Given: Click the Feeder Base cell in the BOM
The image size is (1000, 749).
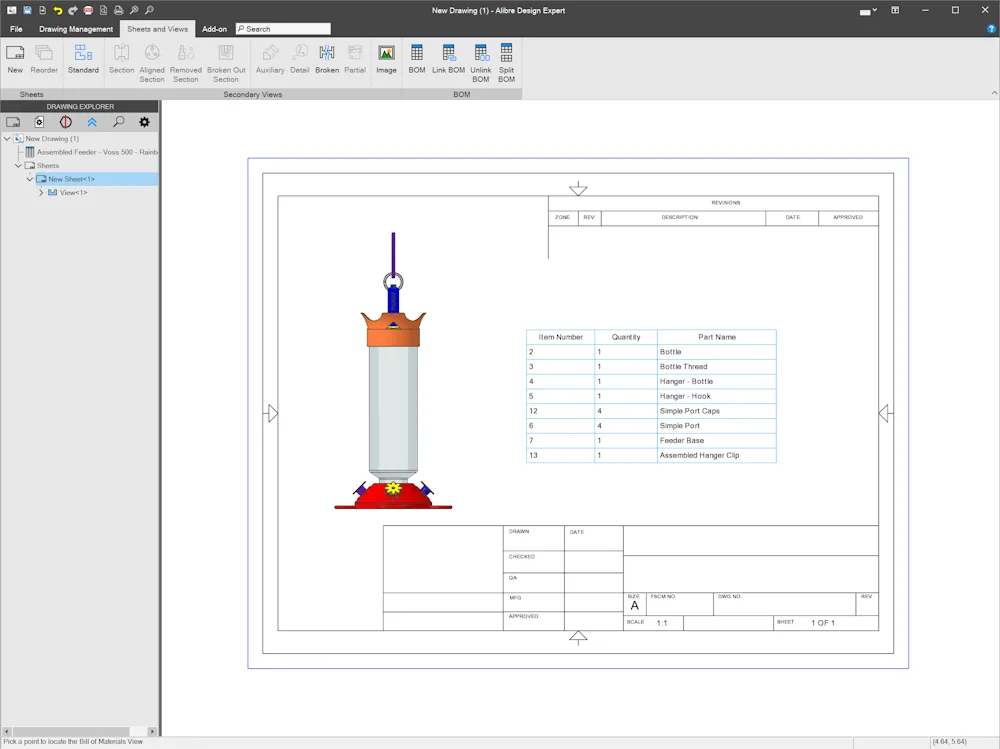Looking at the screenshot, I should [717, 440].
